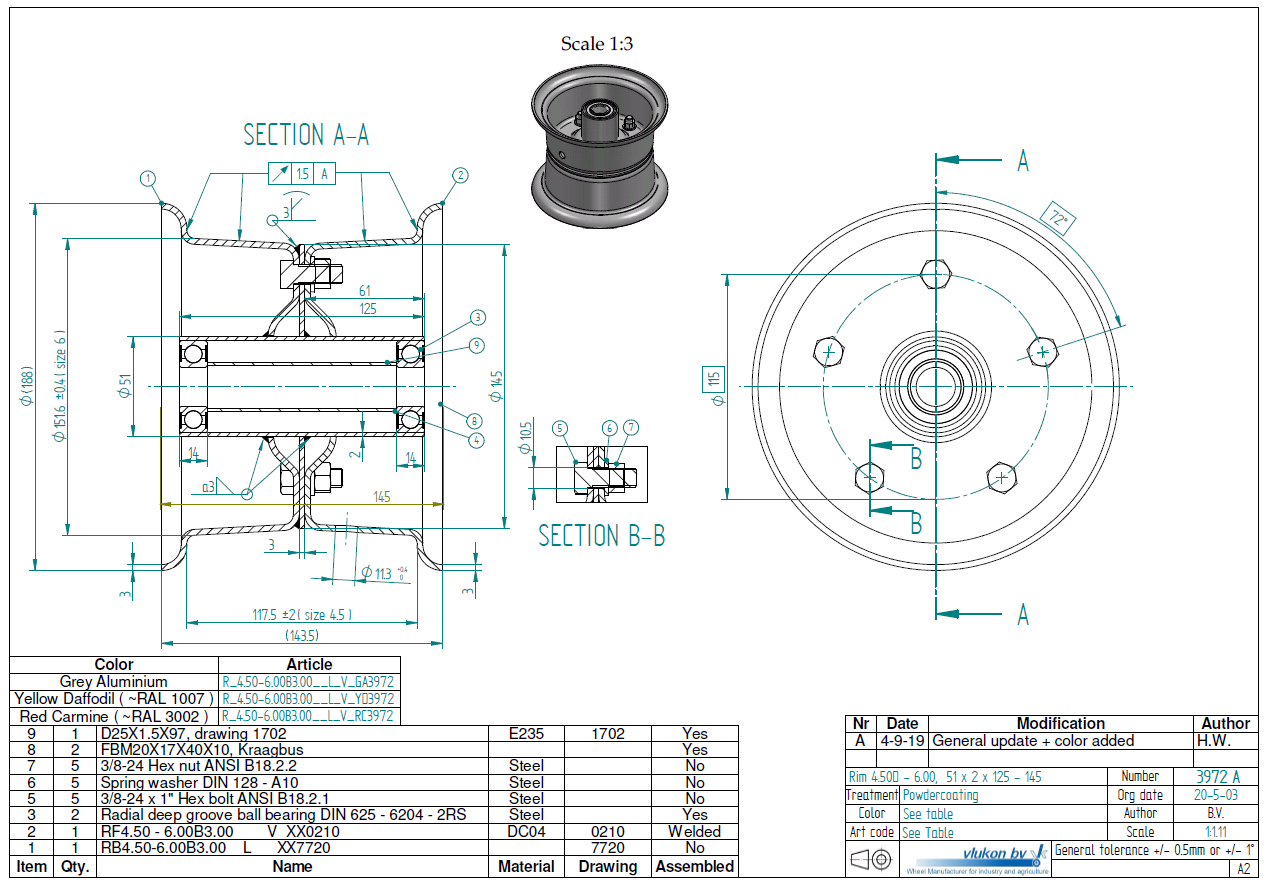Screen dimensions: 1267x889
Task: Select the Powdercoating treatment field
Action: 940,796
